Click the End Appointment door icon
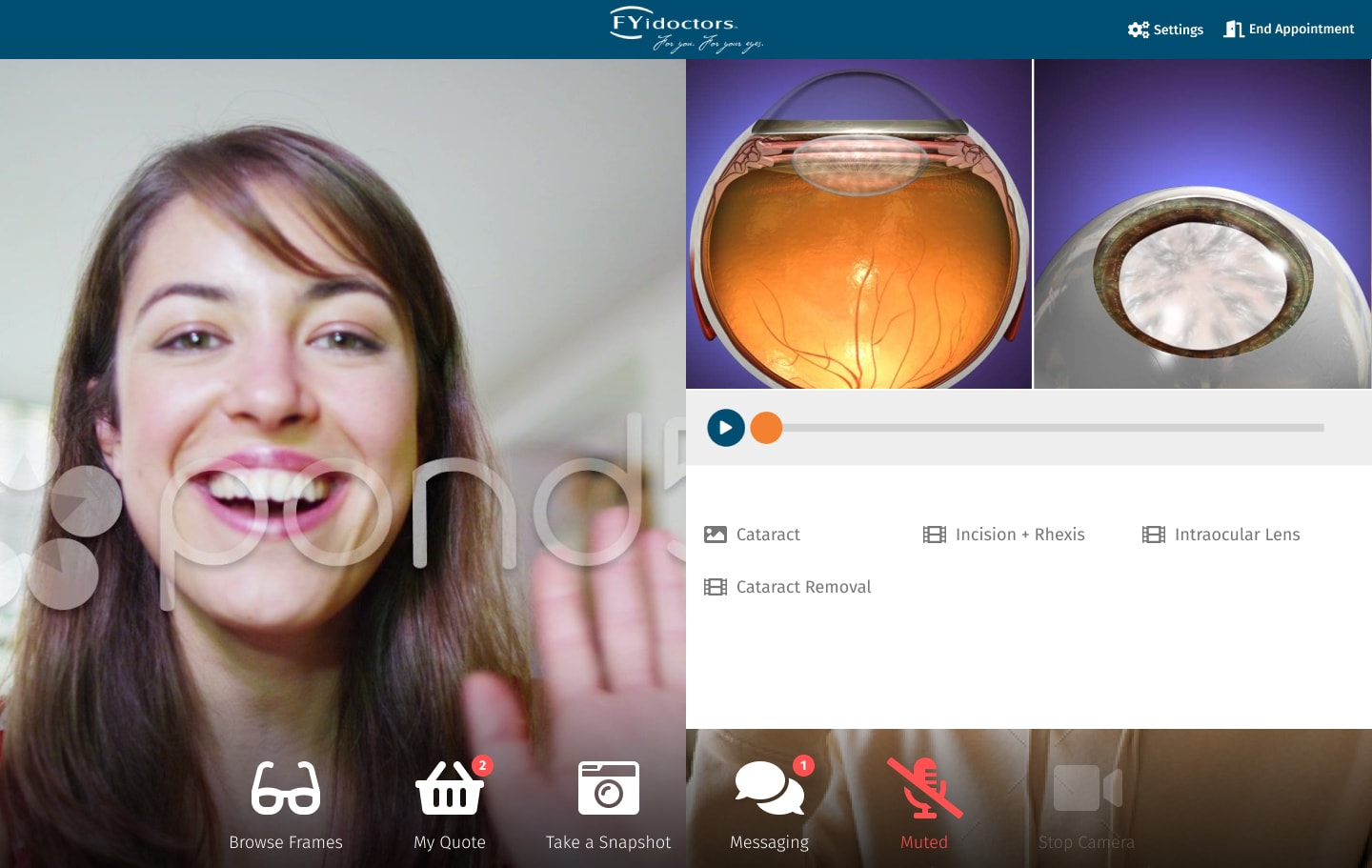1372x868 pixels. 1236,29
